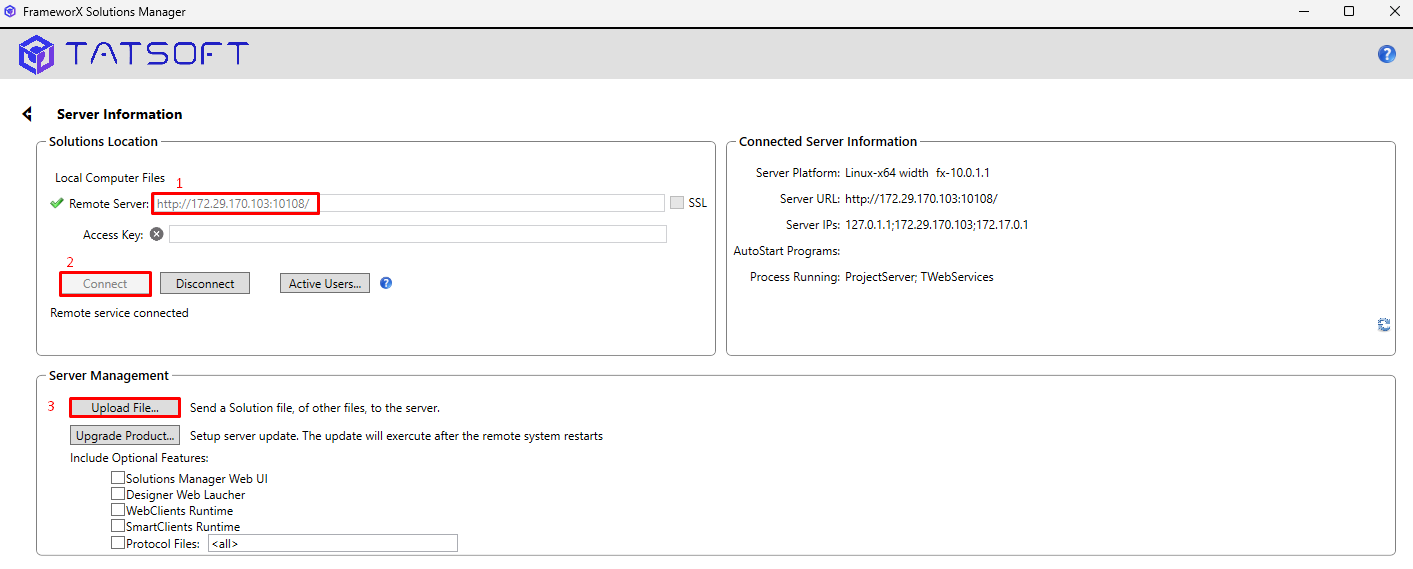Enable WebClients Runtime optional feature
This screenshot has width=1413, height=569.
click(118, 510)
